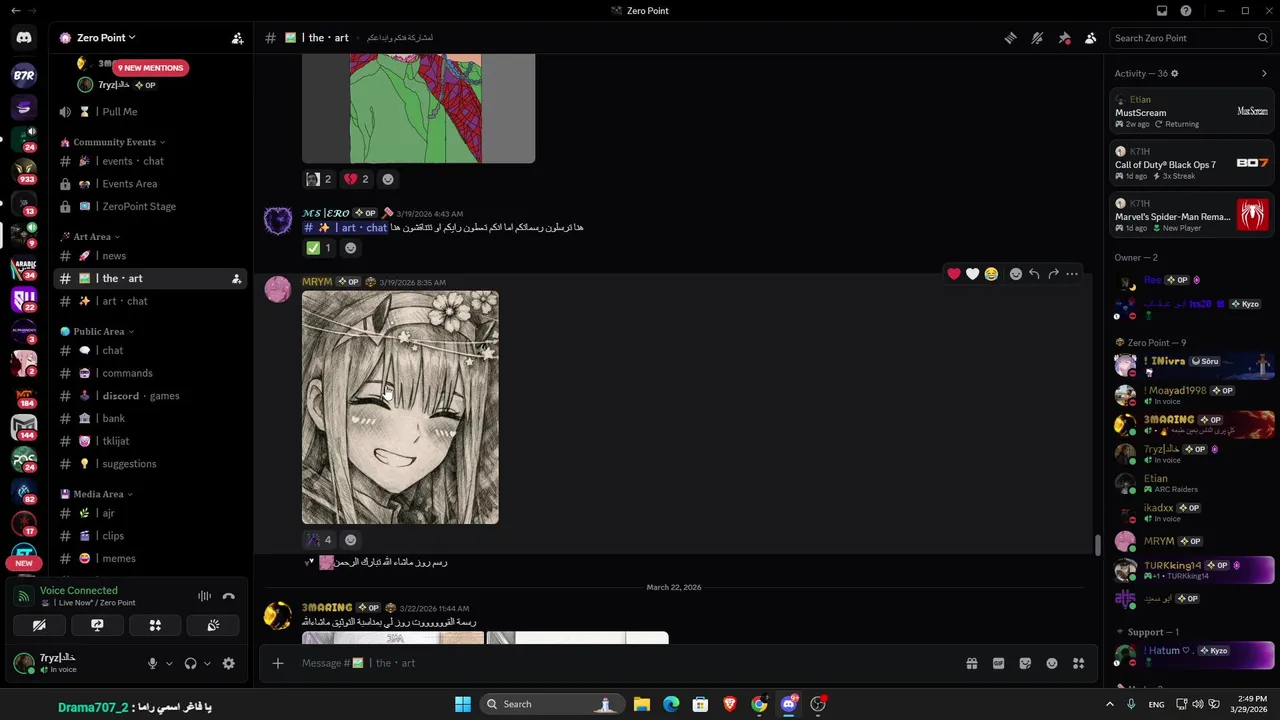The height and width of the screenshot is (720, 1280).
Task: Open MRYM's anime sketch image
Action: [x=400, y=407]
